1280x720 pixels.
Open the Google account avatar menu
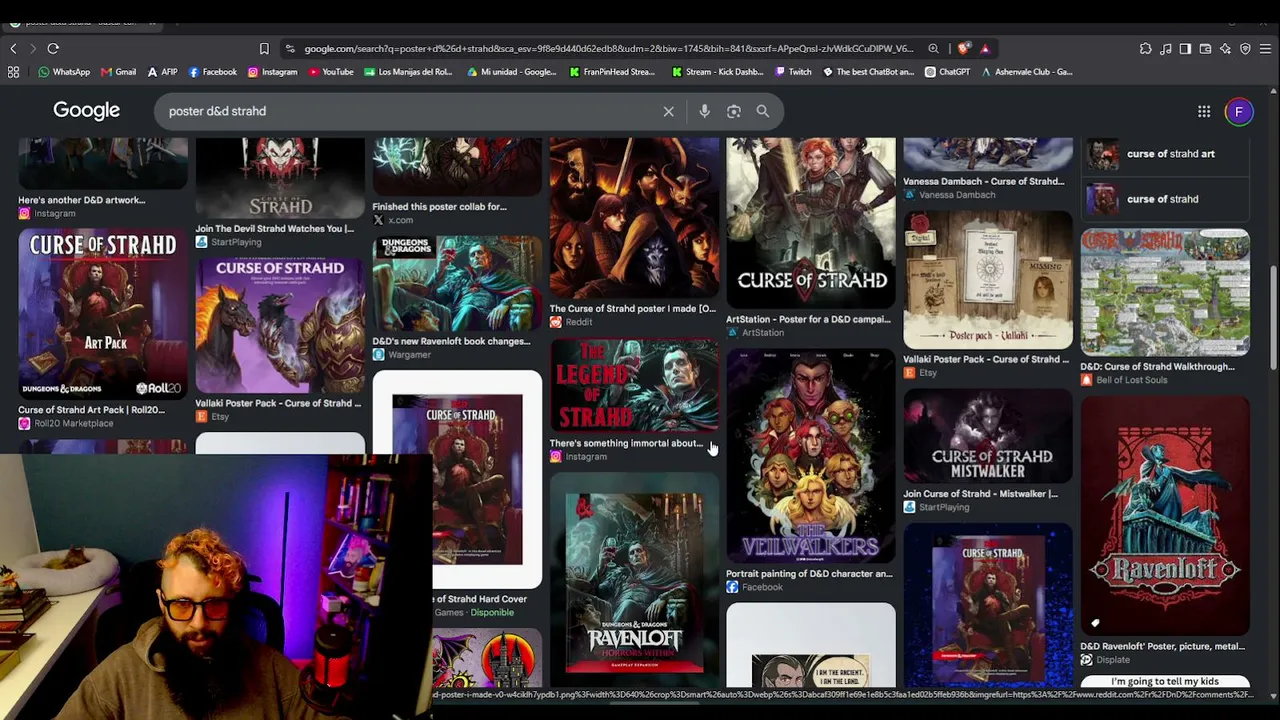pyautogui.click(x=1239, y=111)
